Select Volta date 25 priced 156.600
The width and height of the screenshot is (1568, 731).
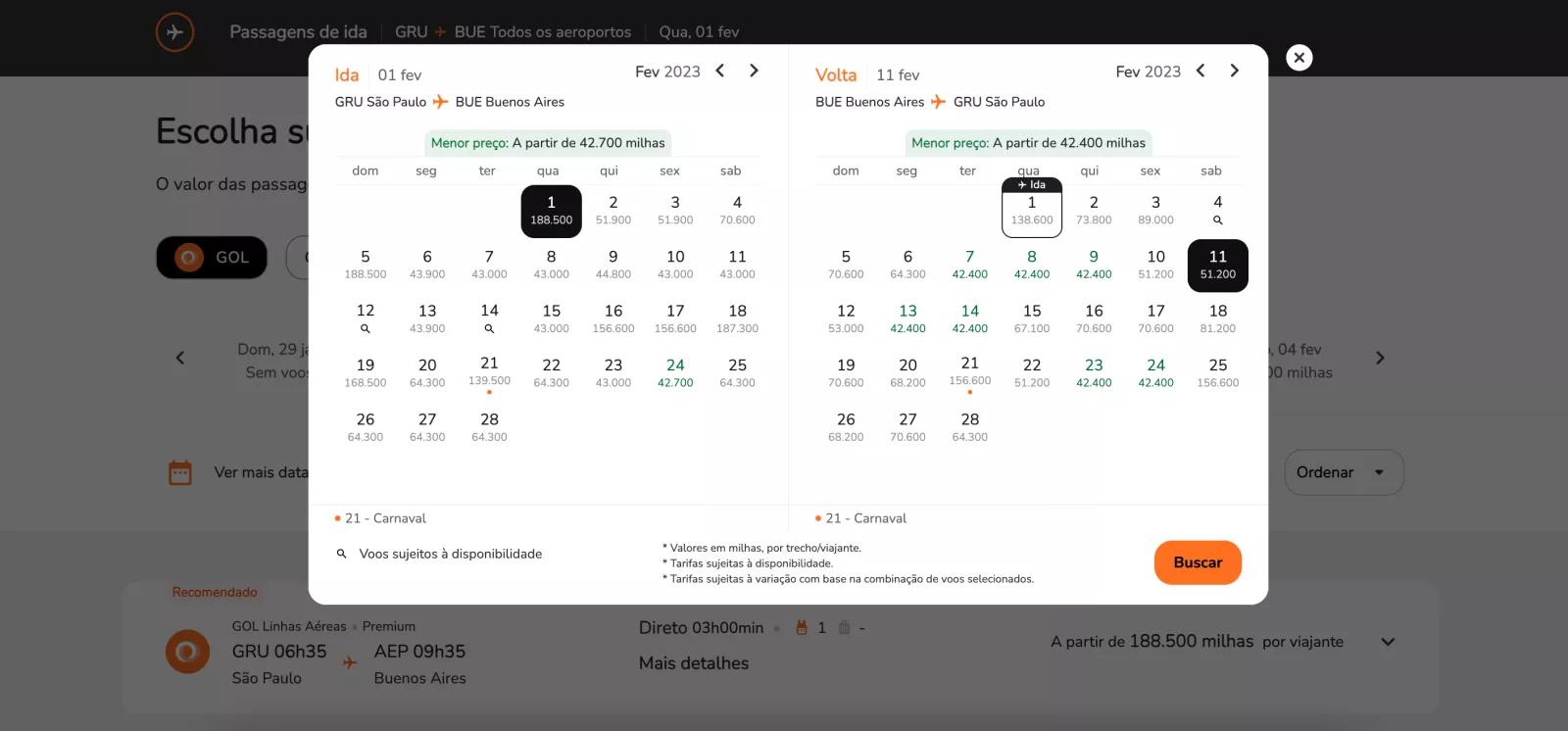click(x=1218, y=372)
